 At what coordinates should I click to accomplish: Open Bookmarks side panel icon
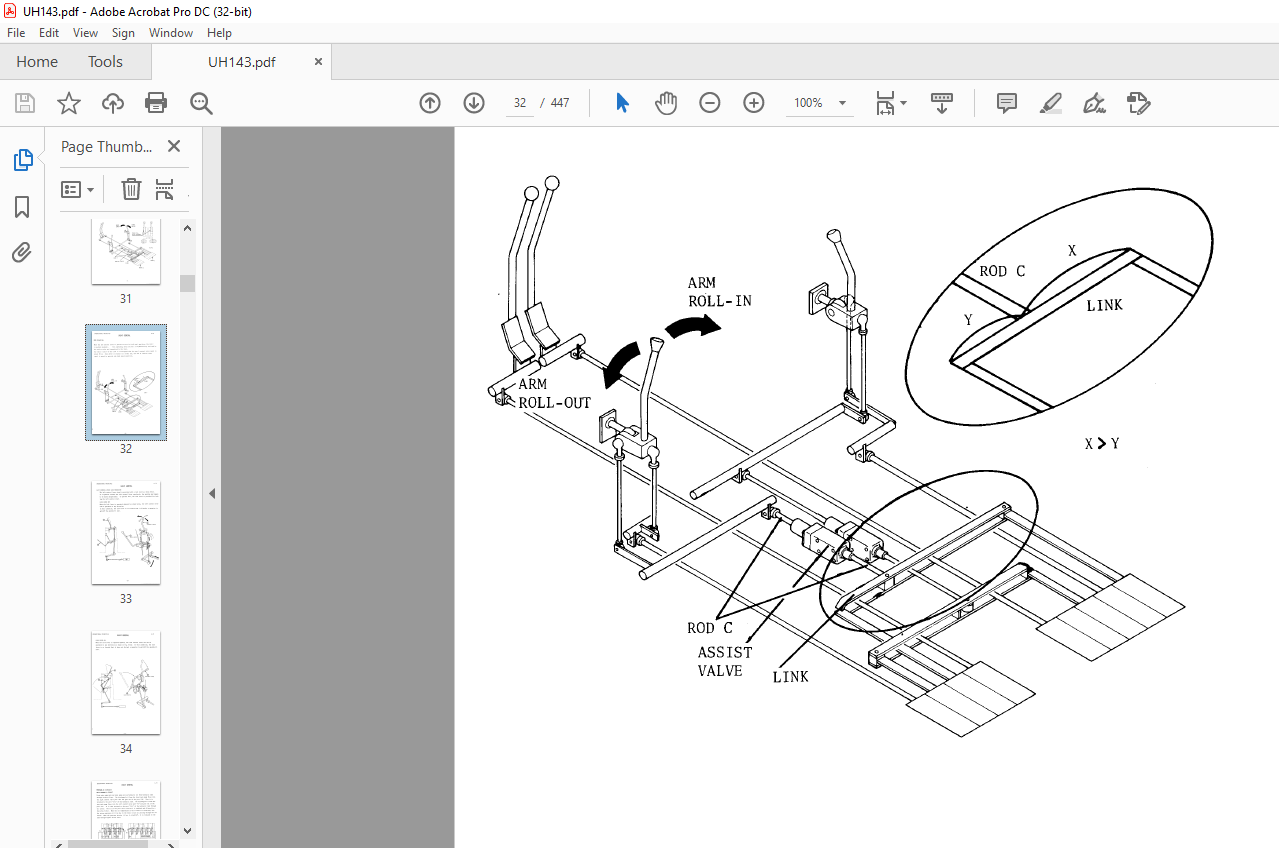pos(22,207)
